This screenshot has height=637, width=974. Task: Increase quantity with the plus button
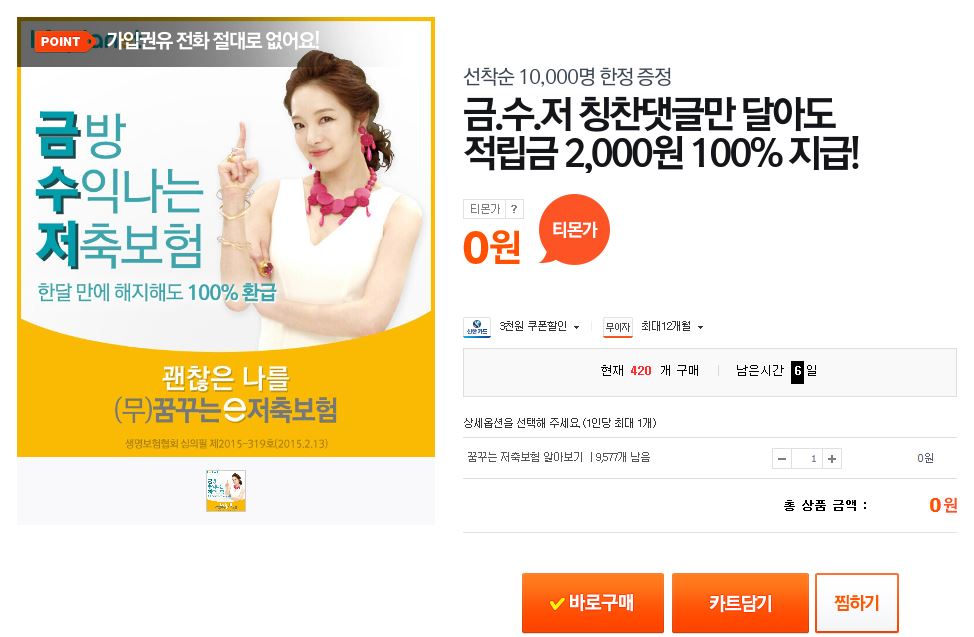(x=832, y=459)
